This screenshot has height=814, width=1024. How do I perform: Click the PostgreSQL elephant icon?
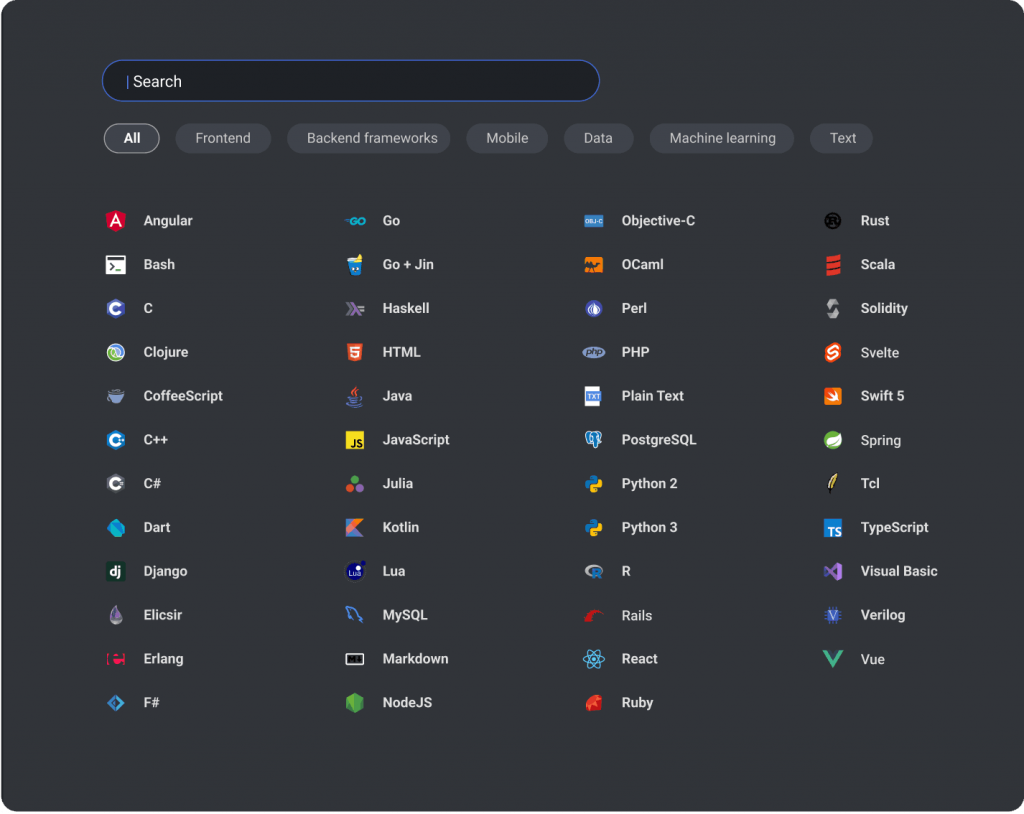coord(594,440)
